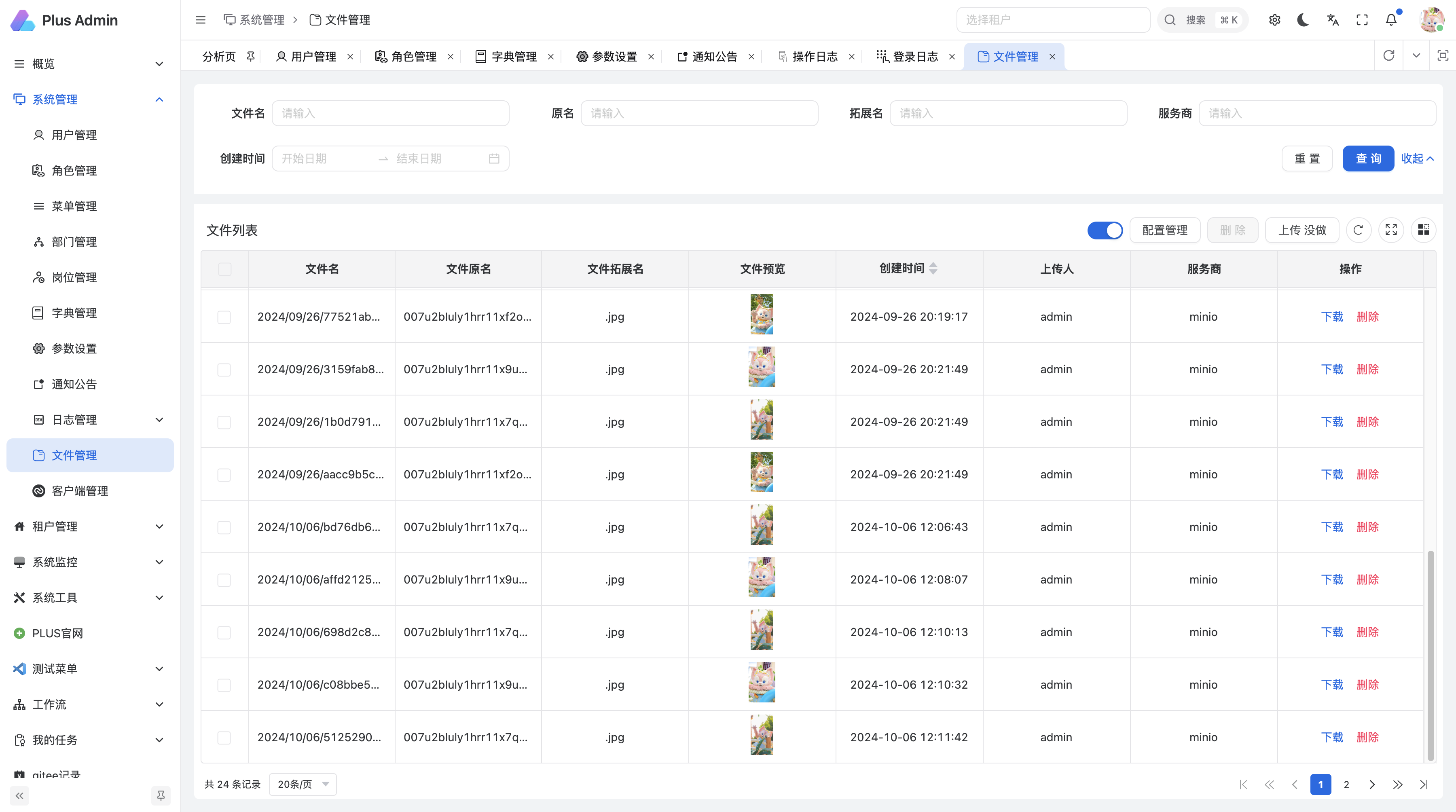
Task: Select the row created at 20:19:17
Action: tap(224, 317)
